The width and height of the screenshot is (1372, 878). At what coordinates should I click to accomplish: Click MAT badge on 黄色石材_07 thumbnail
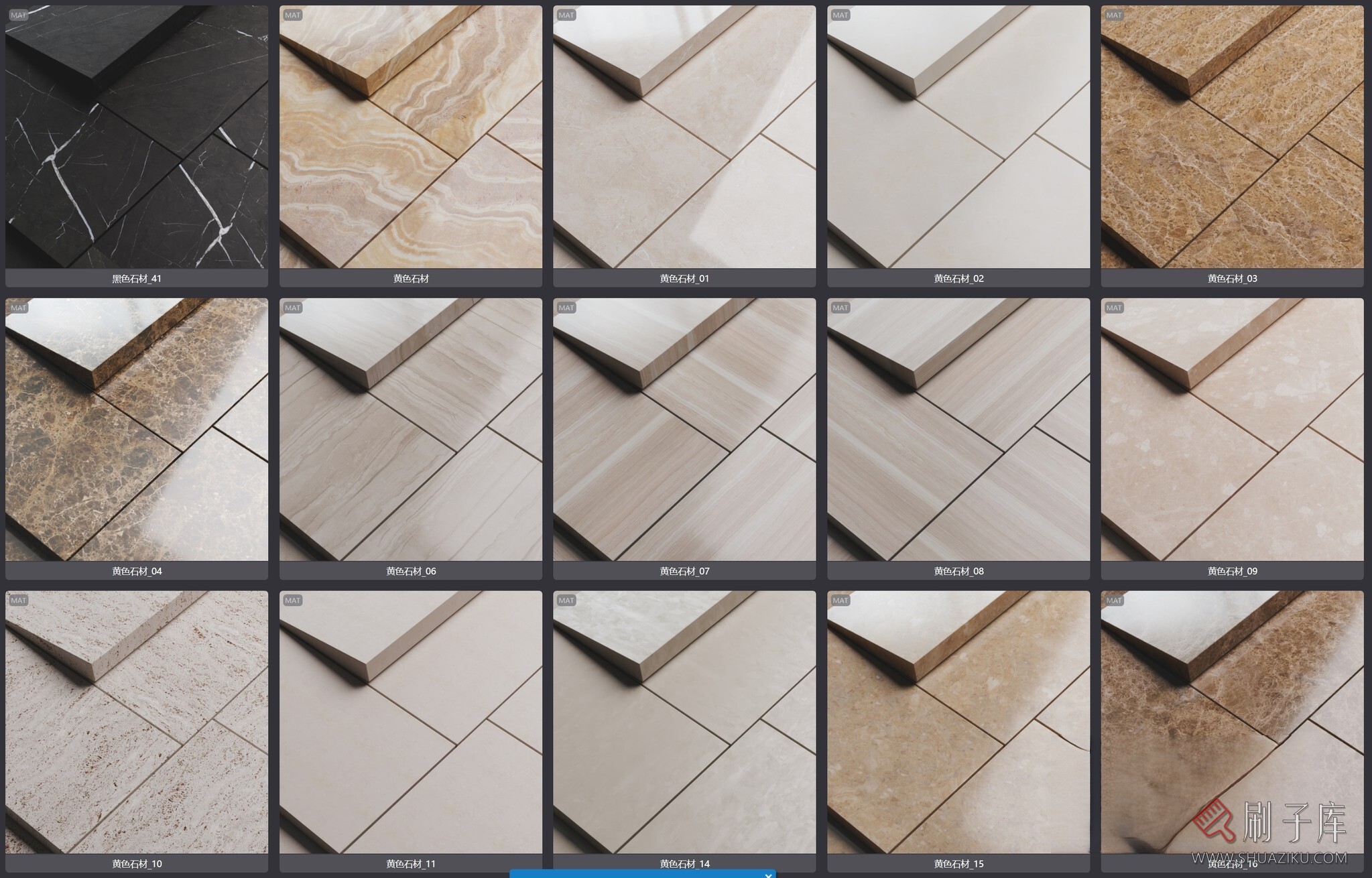point(566,308)
